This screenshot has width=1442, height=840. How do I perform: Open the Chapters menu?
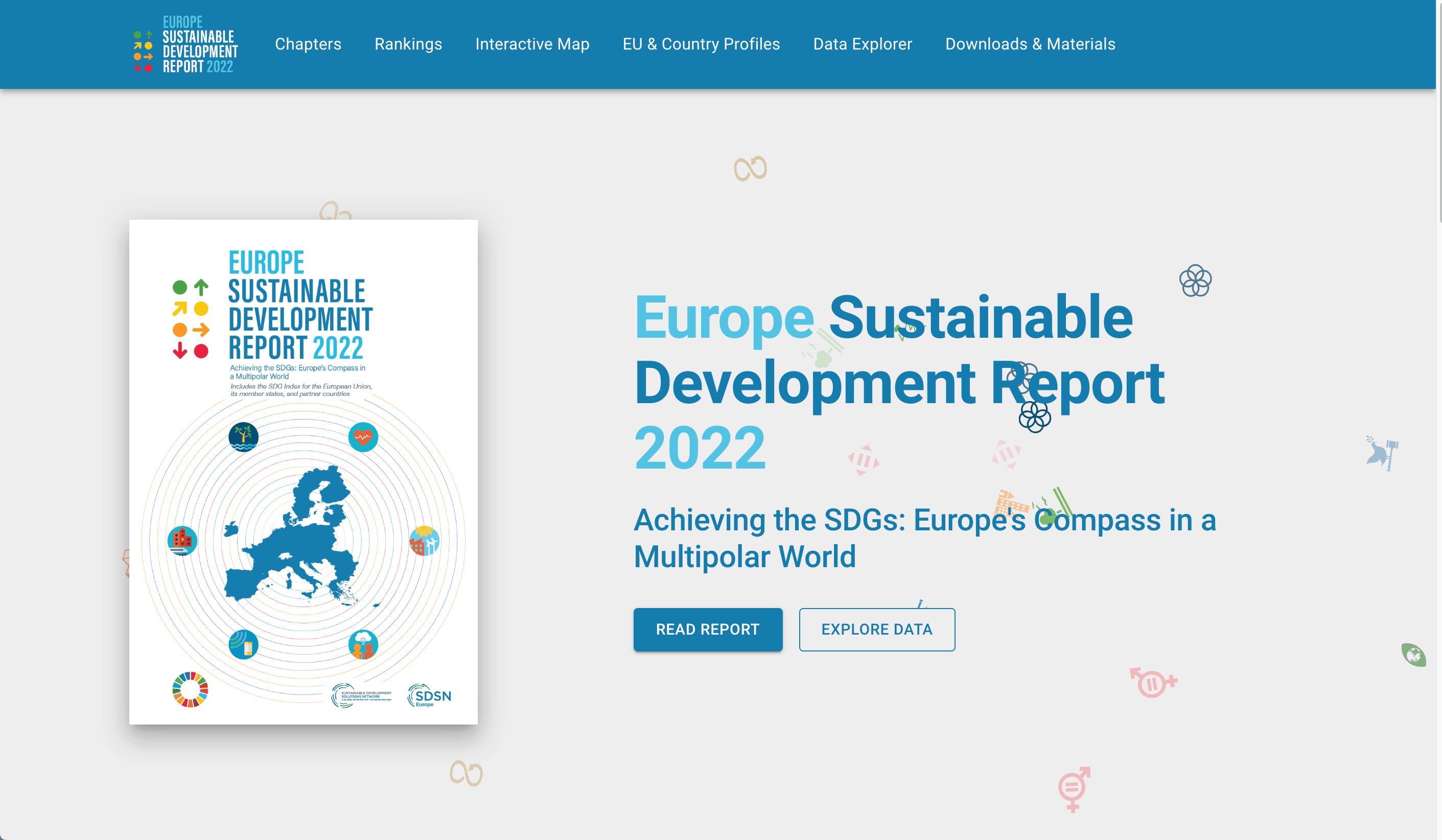(x=308, y=44)
